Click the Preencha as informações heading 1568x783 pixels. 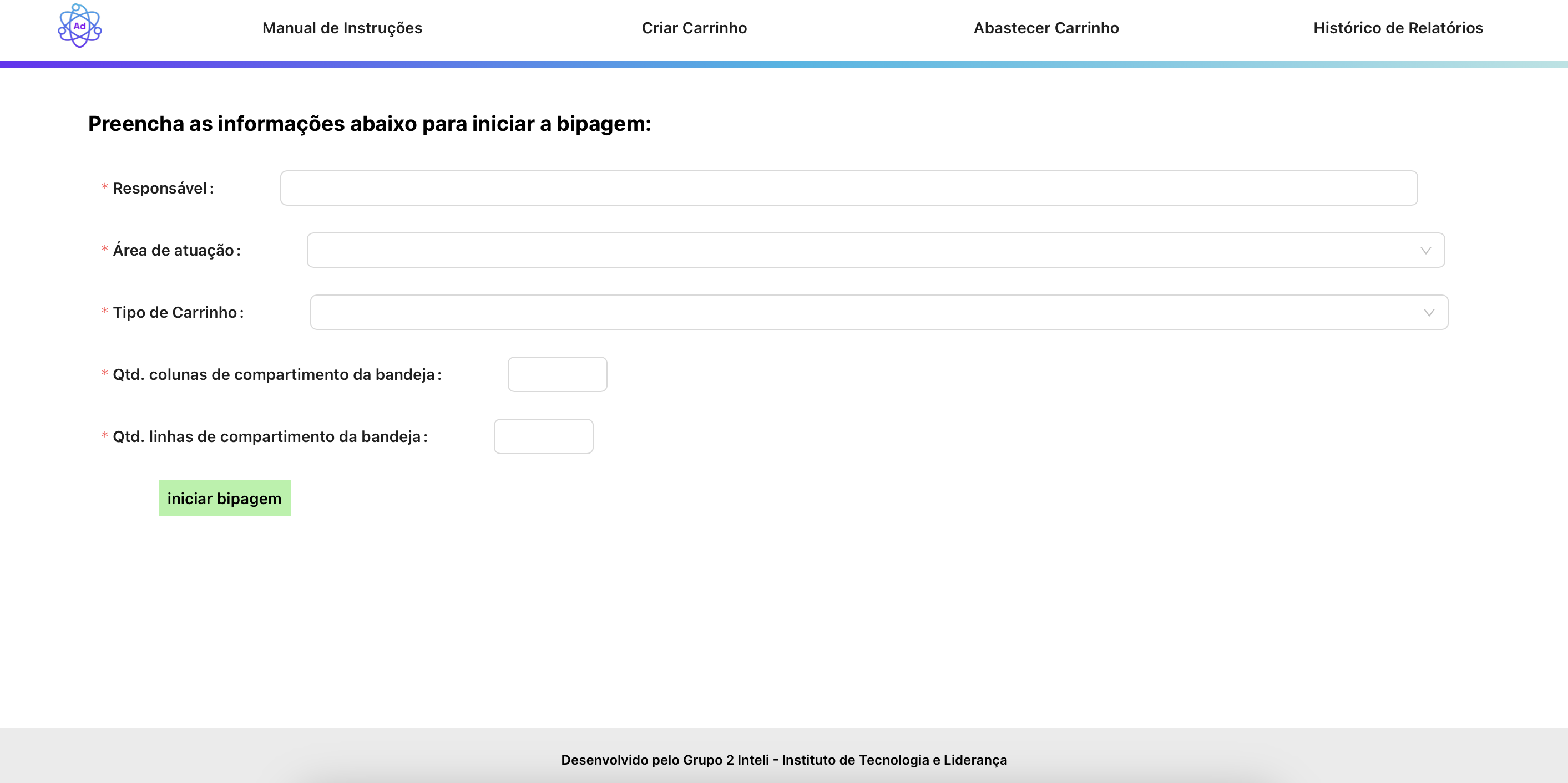click(x=370, y=124)
